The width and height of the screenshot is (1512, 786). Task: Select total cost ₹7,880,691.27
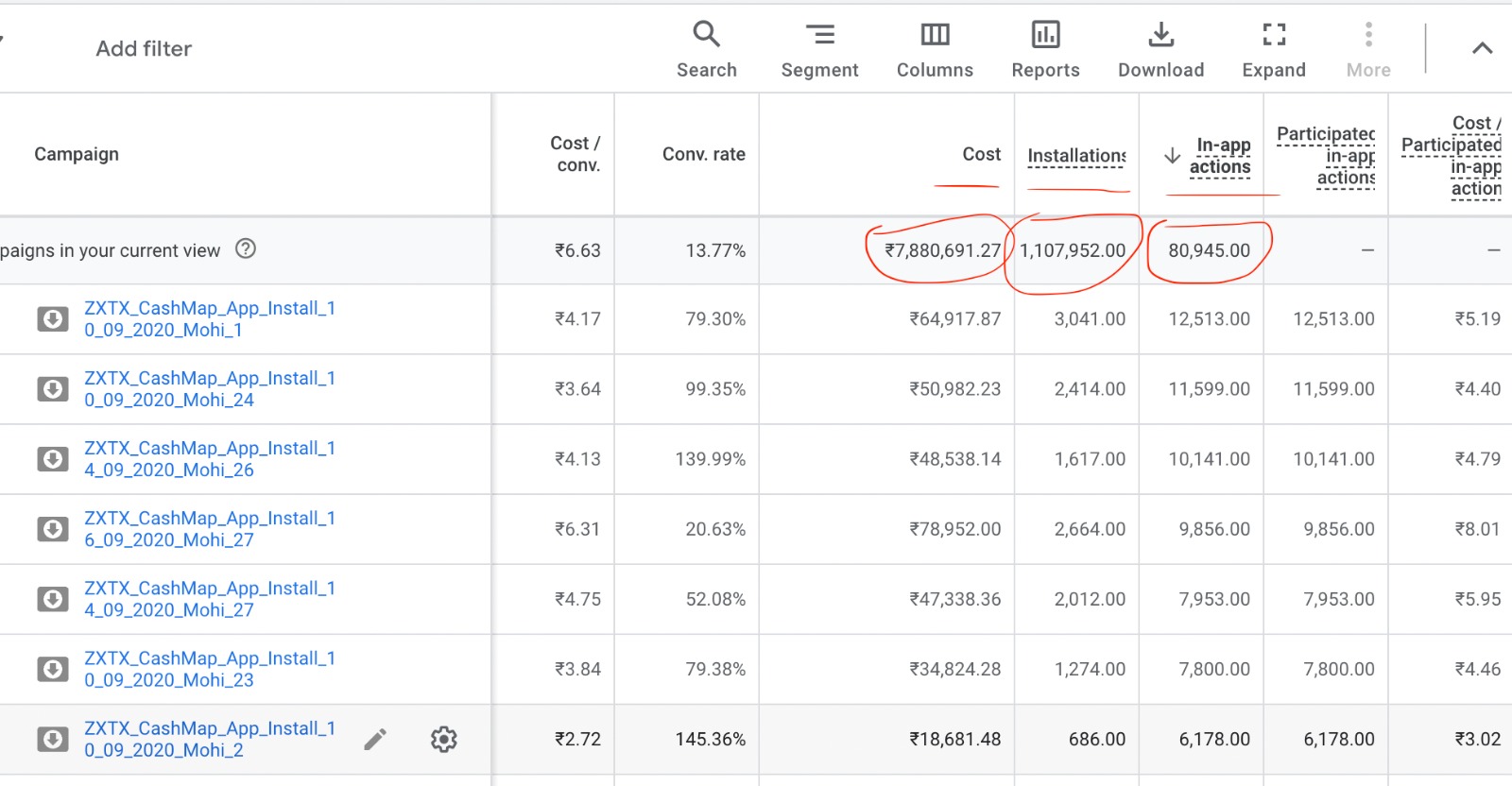(x=942, y=250)
